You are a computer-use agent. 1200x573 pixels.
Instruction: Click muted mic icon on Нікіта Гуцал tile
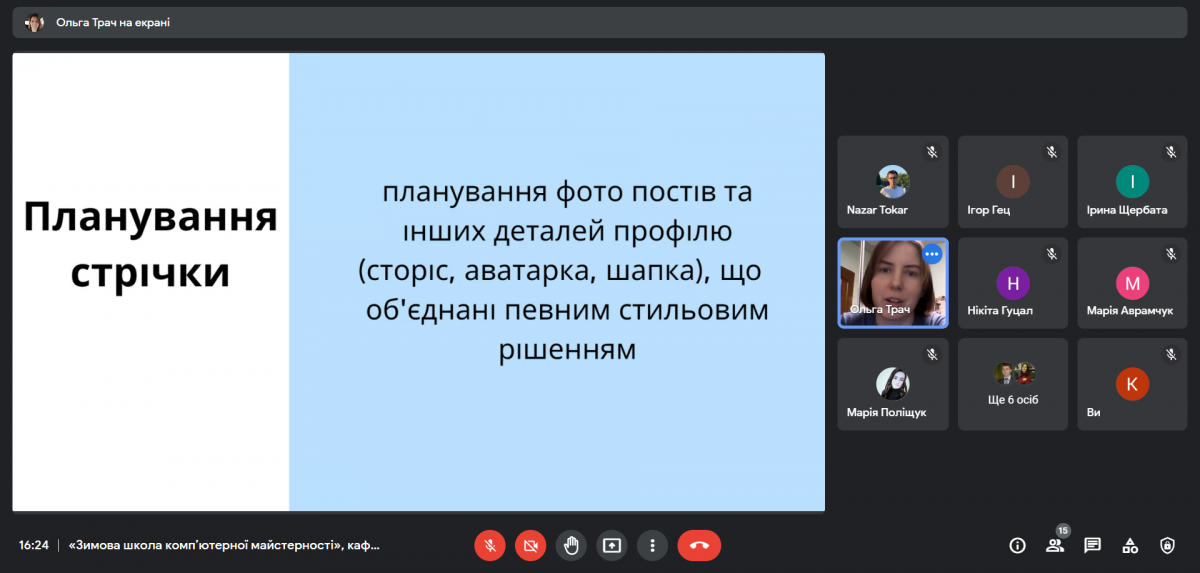(x=1052, y=254)
